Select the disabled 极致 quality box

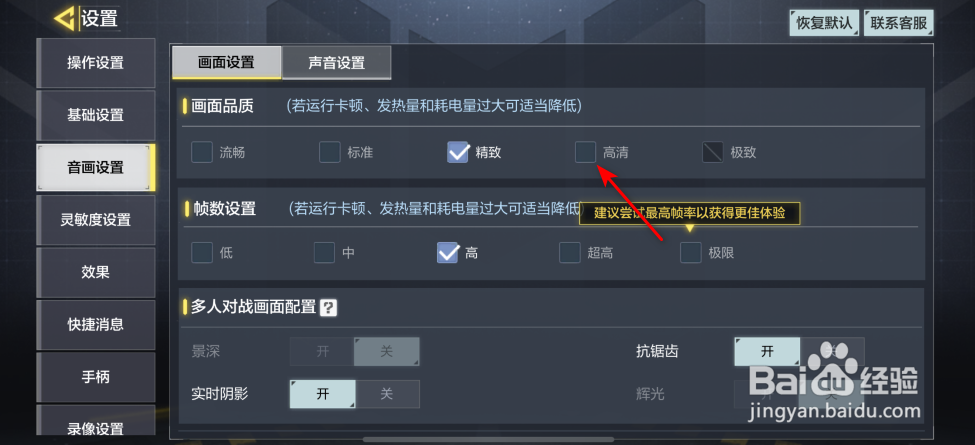tap(713, 152)
